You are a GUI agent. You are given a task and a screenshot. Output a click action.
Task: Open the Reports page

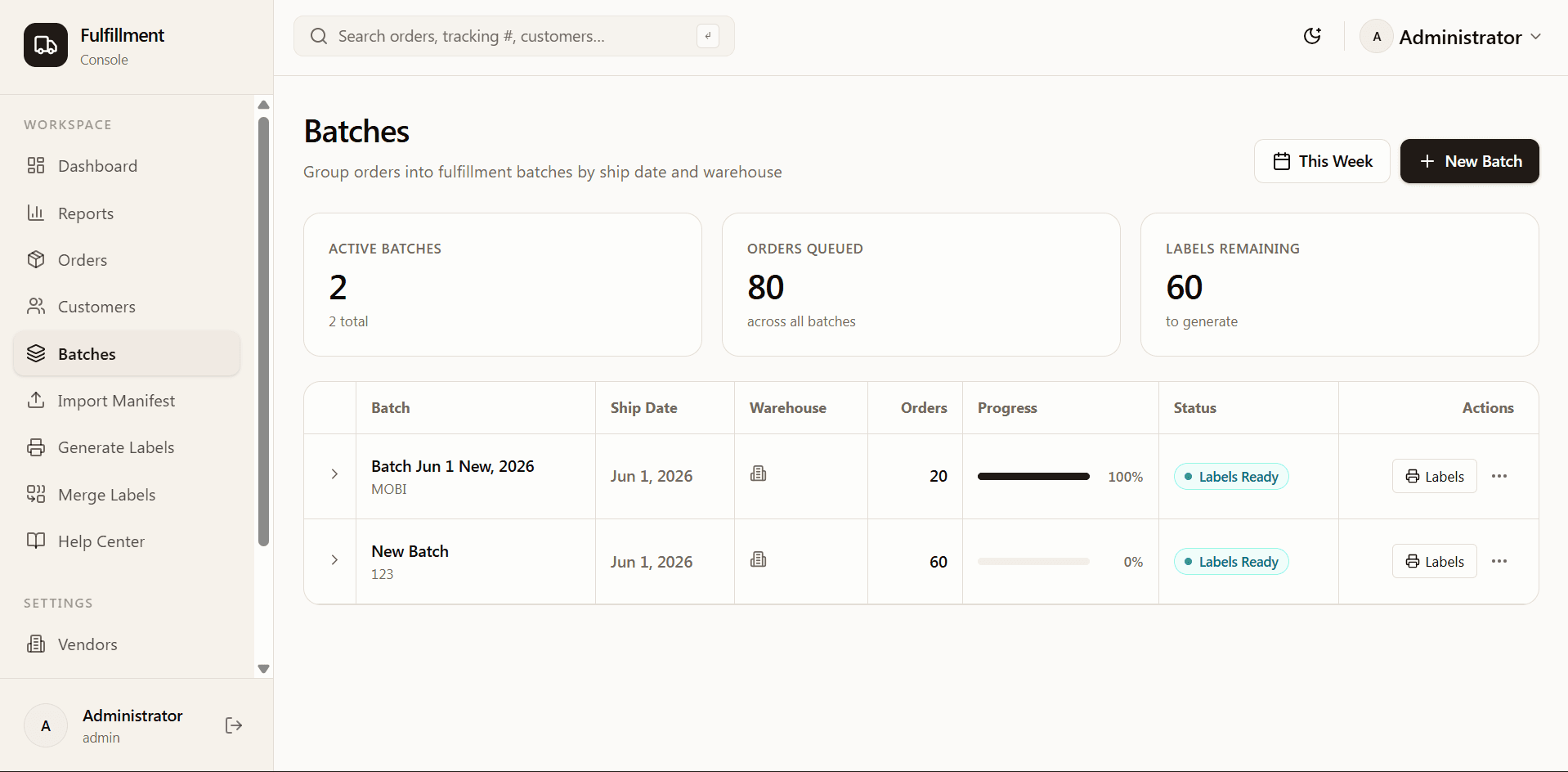127,213
